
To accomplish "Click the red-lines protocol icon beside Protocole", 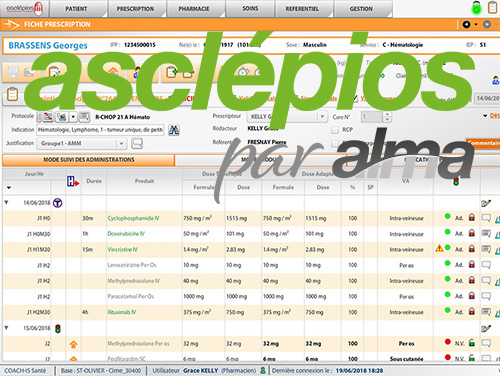I will point(48,117).
